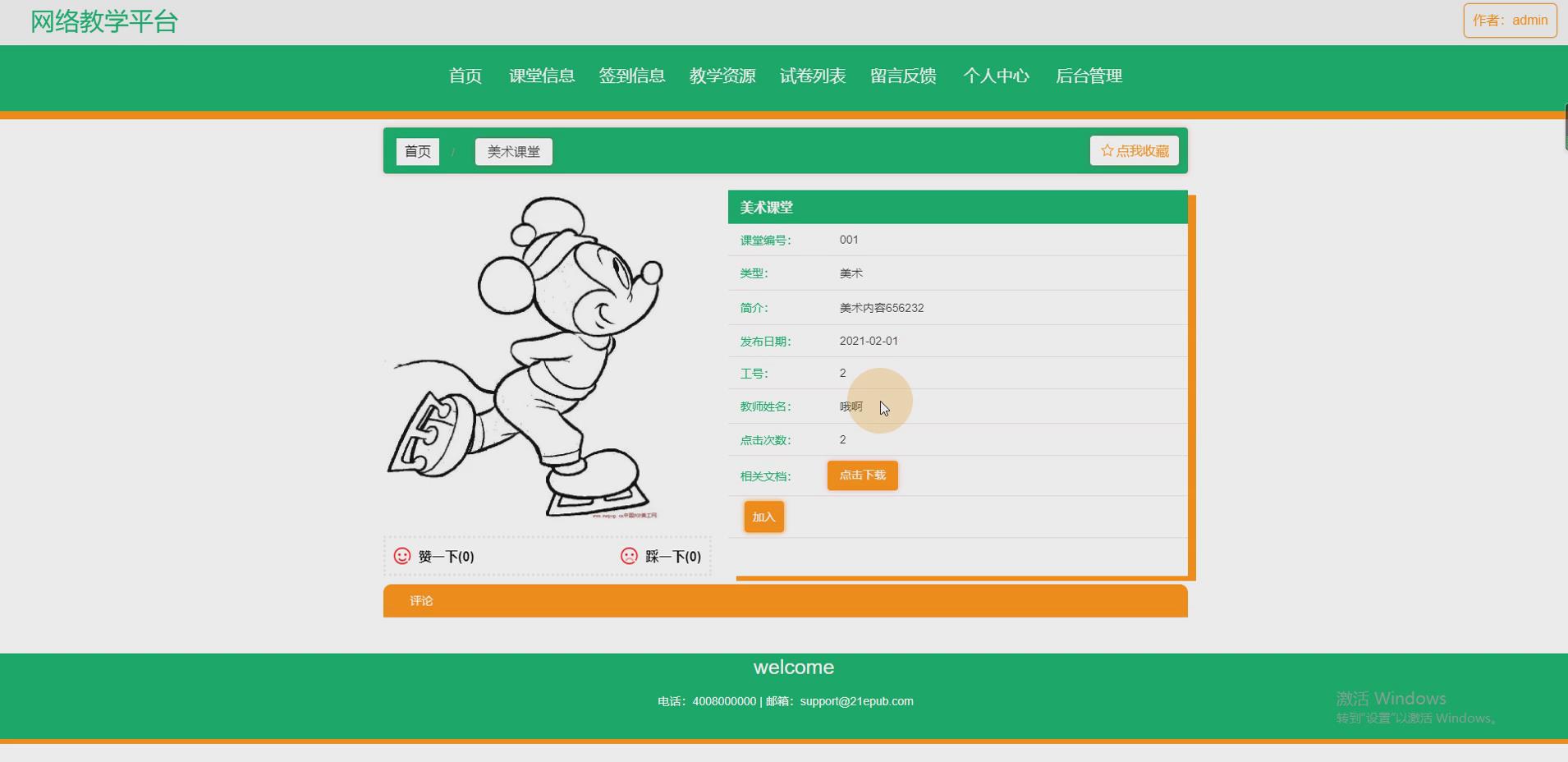Click the 相关文档 label
1568x762 pixels.
765,476
